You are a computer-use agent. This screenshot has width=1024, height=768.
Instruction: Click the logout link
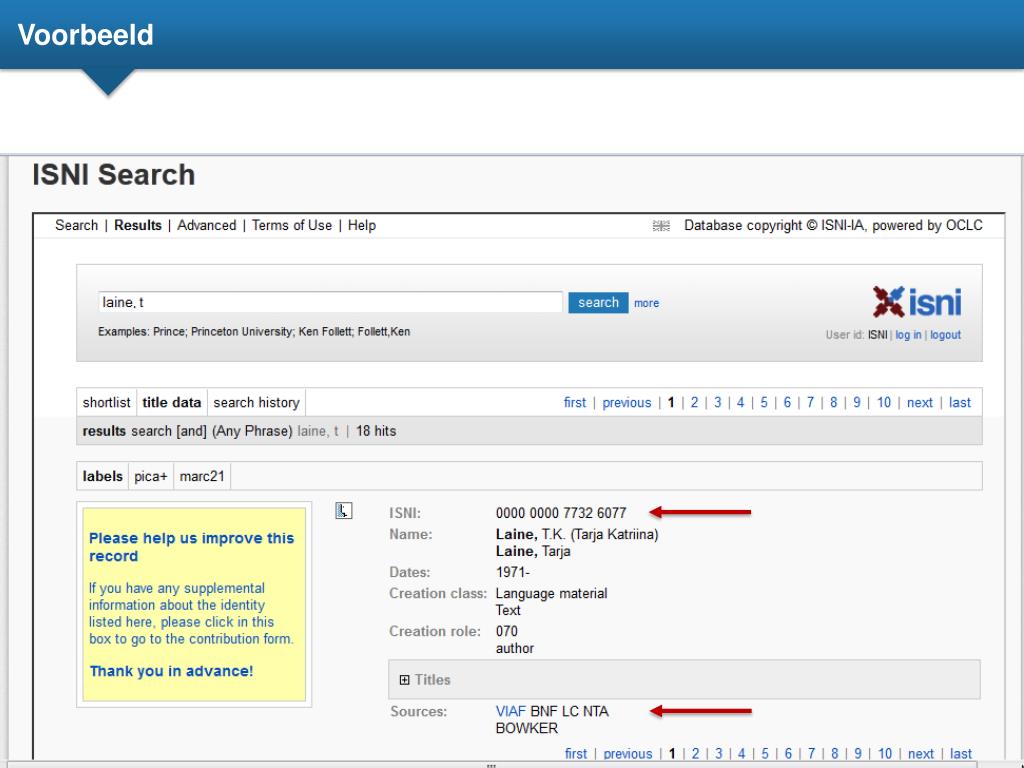[x=945, y=334]
